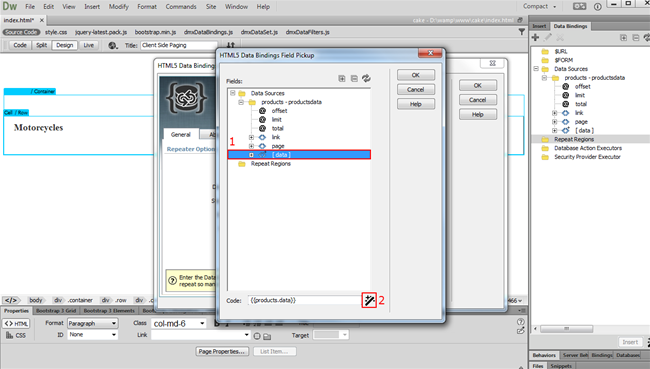Open the General tab in Data Bindings dialog
650x369 pixels.
point(181,134)
